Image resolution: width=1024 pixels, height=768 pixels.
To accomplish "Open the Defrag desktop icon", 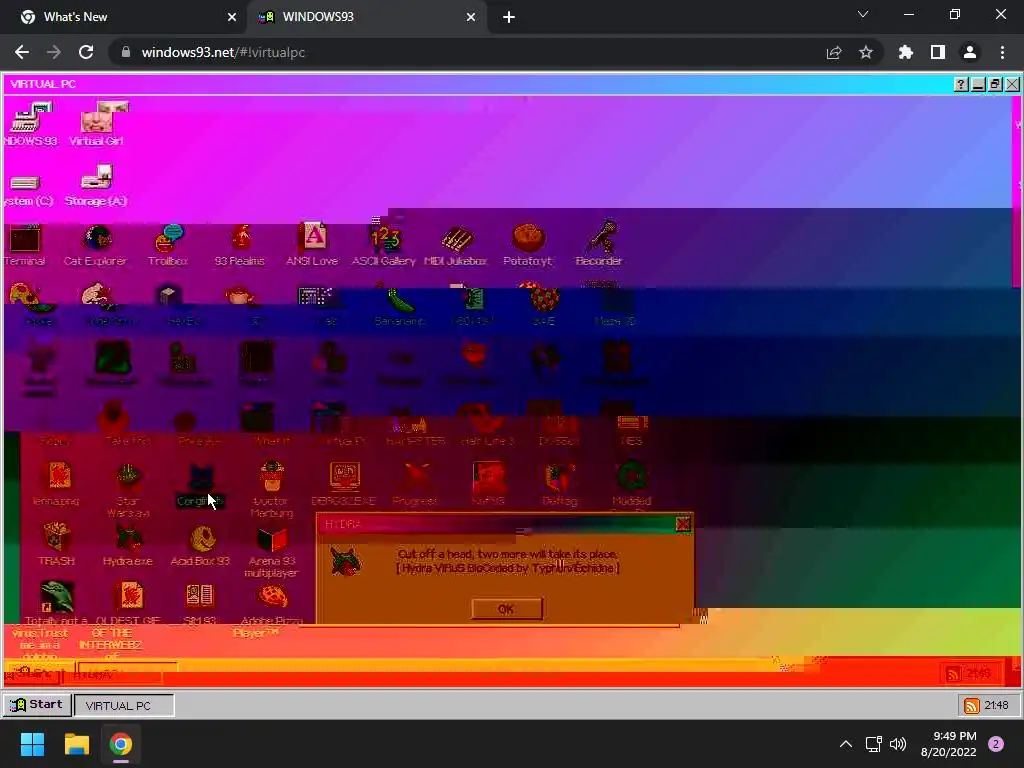I will pos(560,485).
